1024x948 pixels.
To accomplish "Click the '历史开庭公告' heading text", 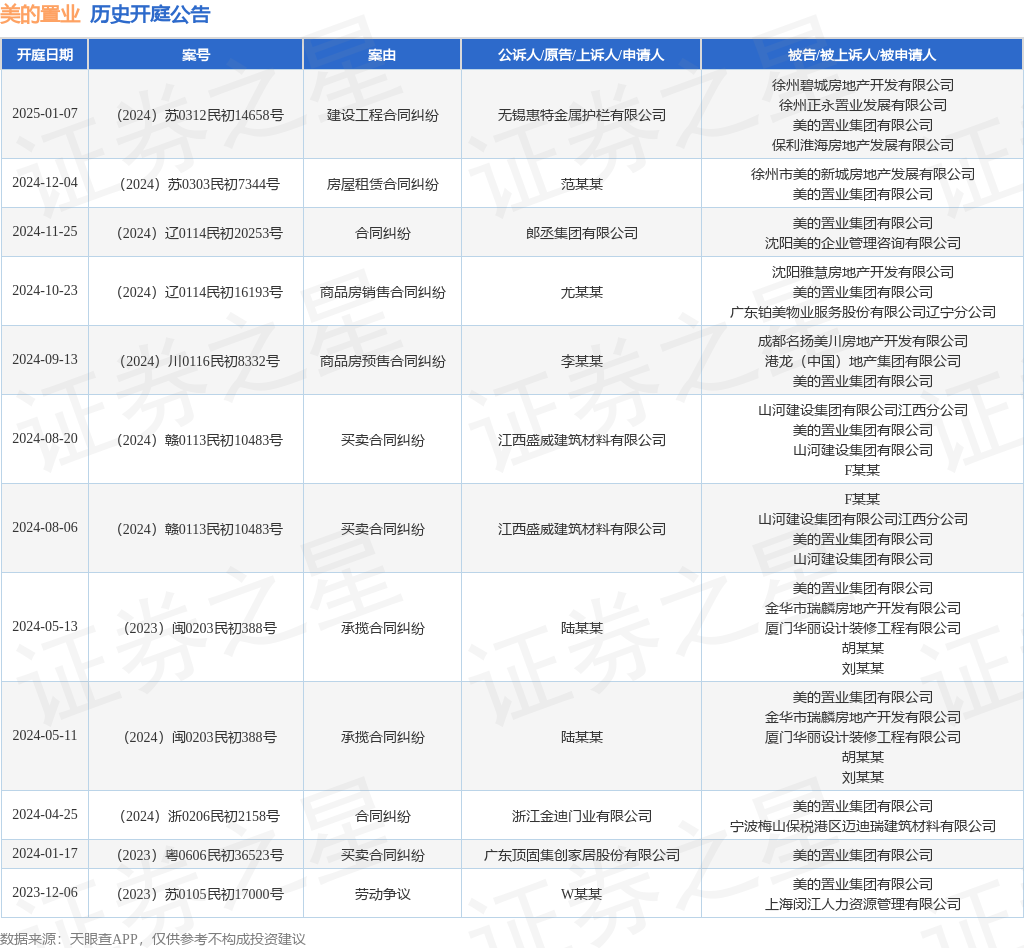I will [x=150, y=14].
